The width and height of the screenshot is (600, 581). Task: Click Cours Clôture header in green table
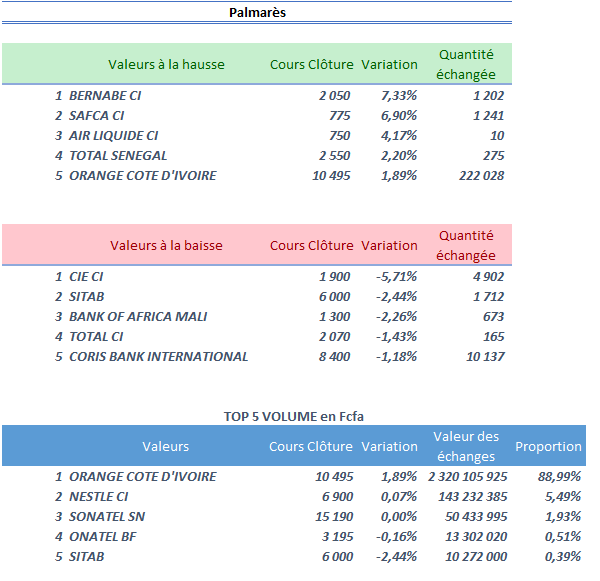311,64
